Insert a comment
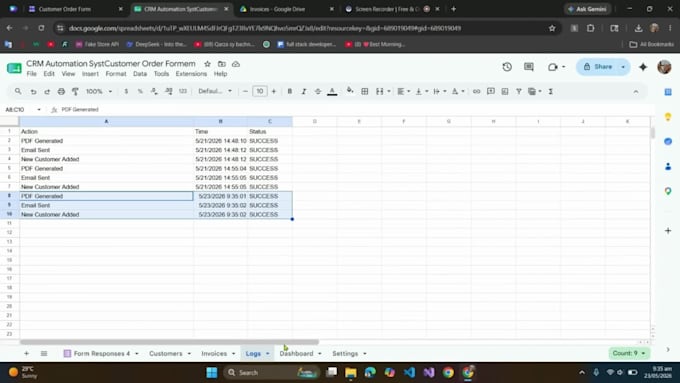680x383 pixels. [x=491, y=92]
